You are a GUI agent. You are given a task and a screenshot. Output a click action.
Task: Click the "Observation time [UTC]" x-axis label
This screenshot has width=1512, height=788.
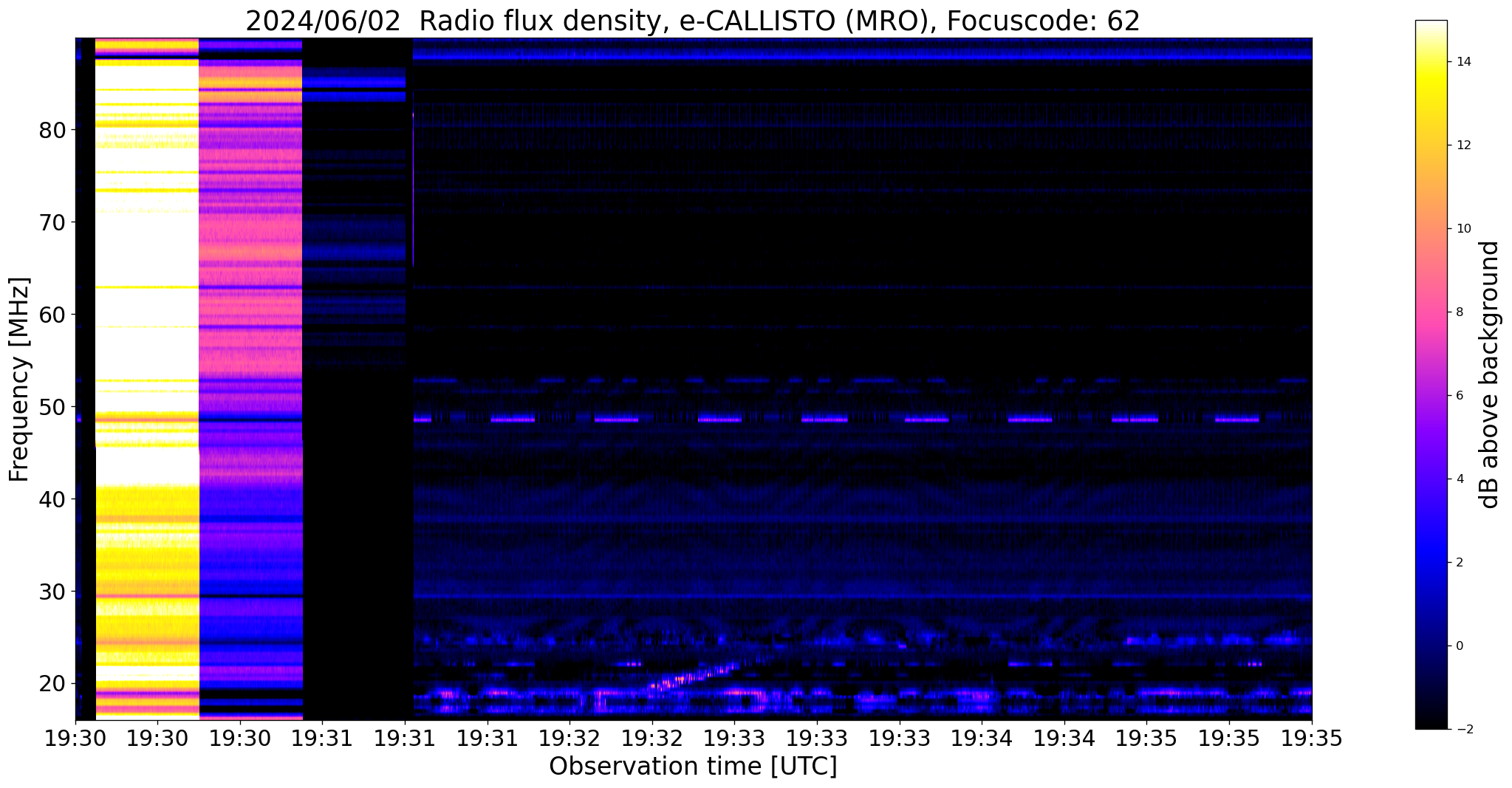pyautogui.click(x=693, y=767)
